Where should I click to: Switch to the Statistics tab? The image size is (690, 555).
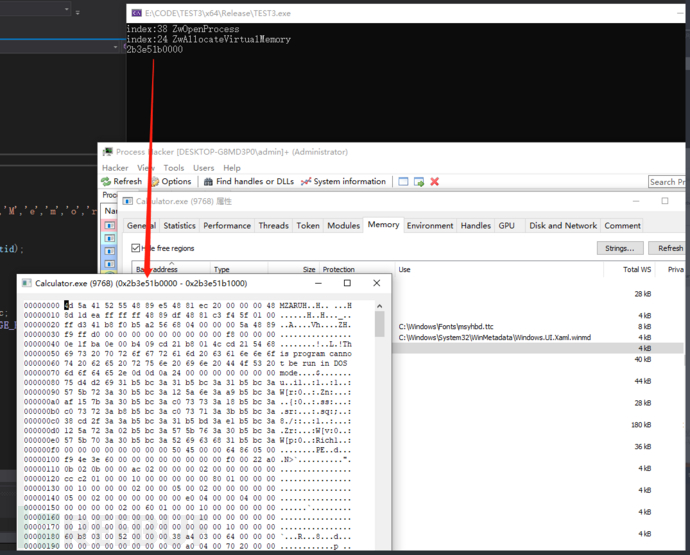pos(180,225)
